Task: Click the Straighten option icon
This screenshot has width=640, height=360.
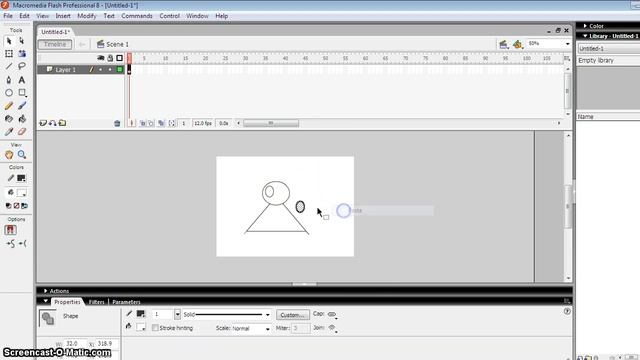Action: coord(23,244)
